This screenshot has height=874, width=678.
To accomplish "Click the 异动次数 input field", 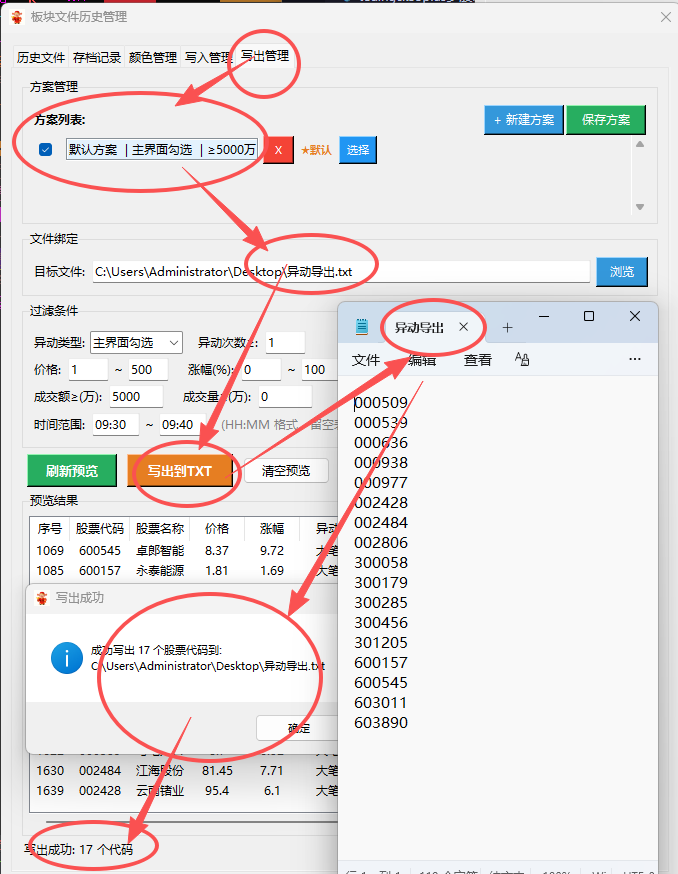I will (285, 342).
